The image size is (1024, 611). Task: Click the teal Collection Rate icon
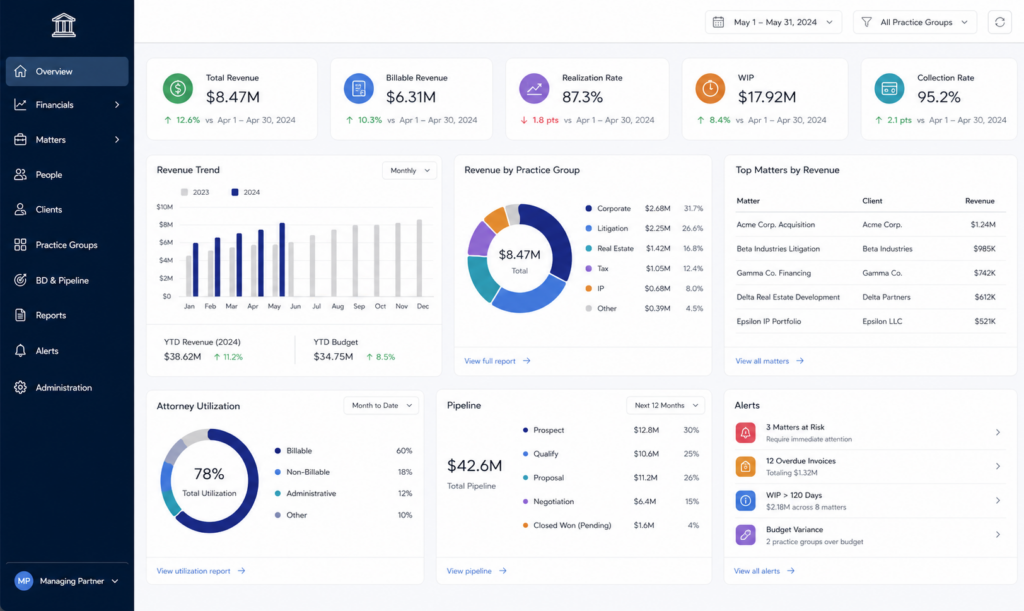[x=889, y=89]
